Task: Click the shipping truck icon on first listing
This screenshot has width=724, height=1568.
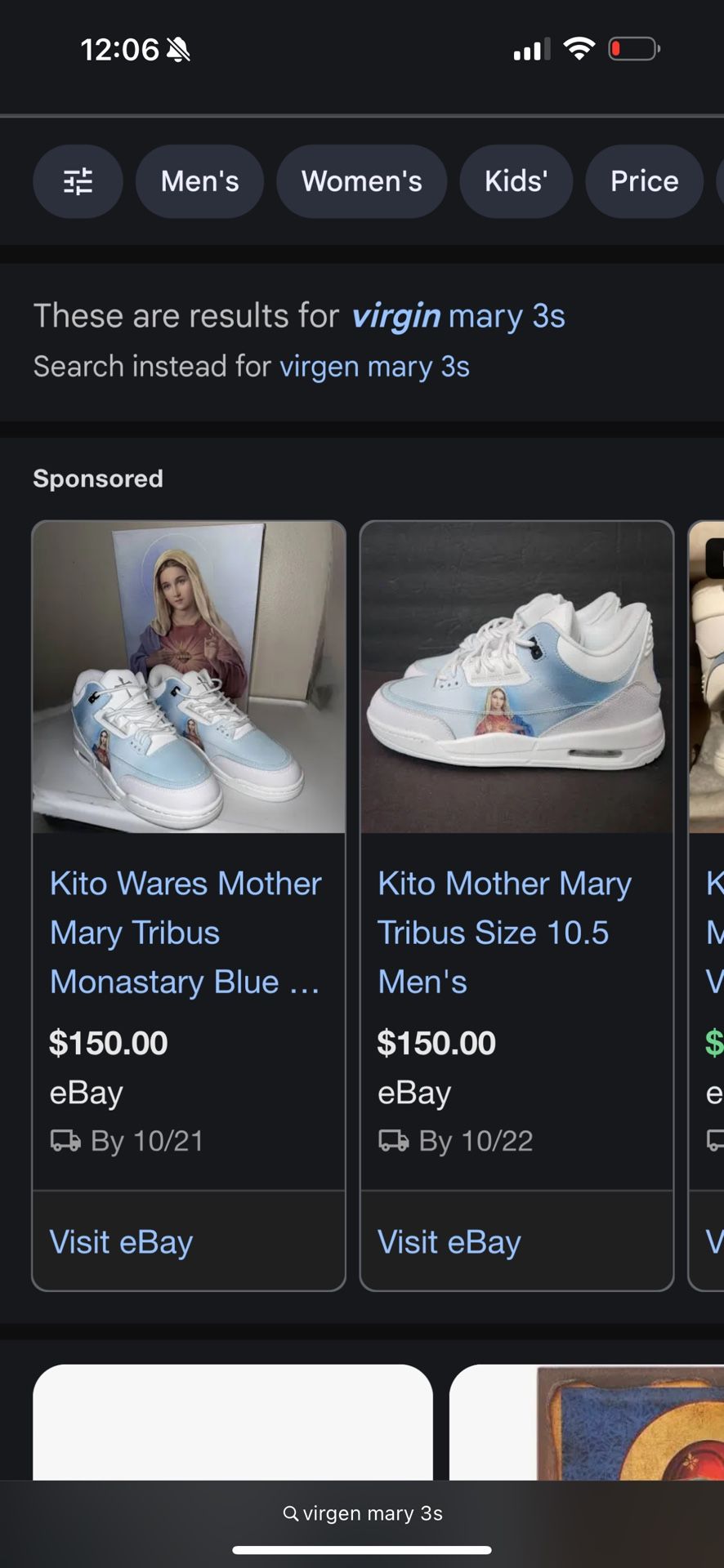Action: tap(65, 1141)
